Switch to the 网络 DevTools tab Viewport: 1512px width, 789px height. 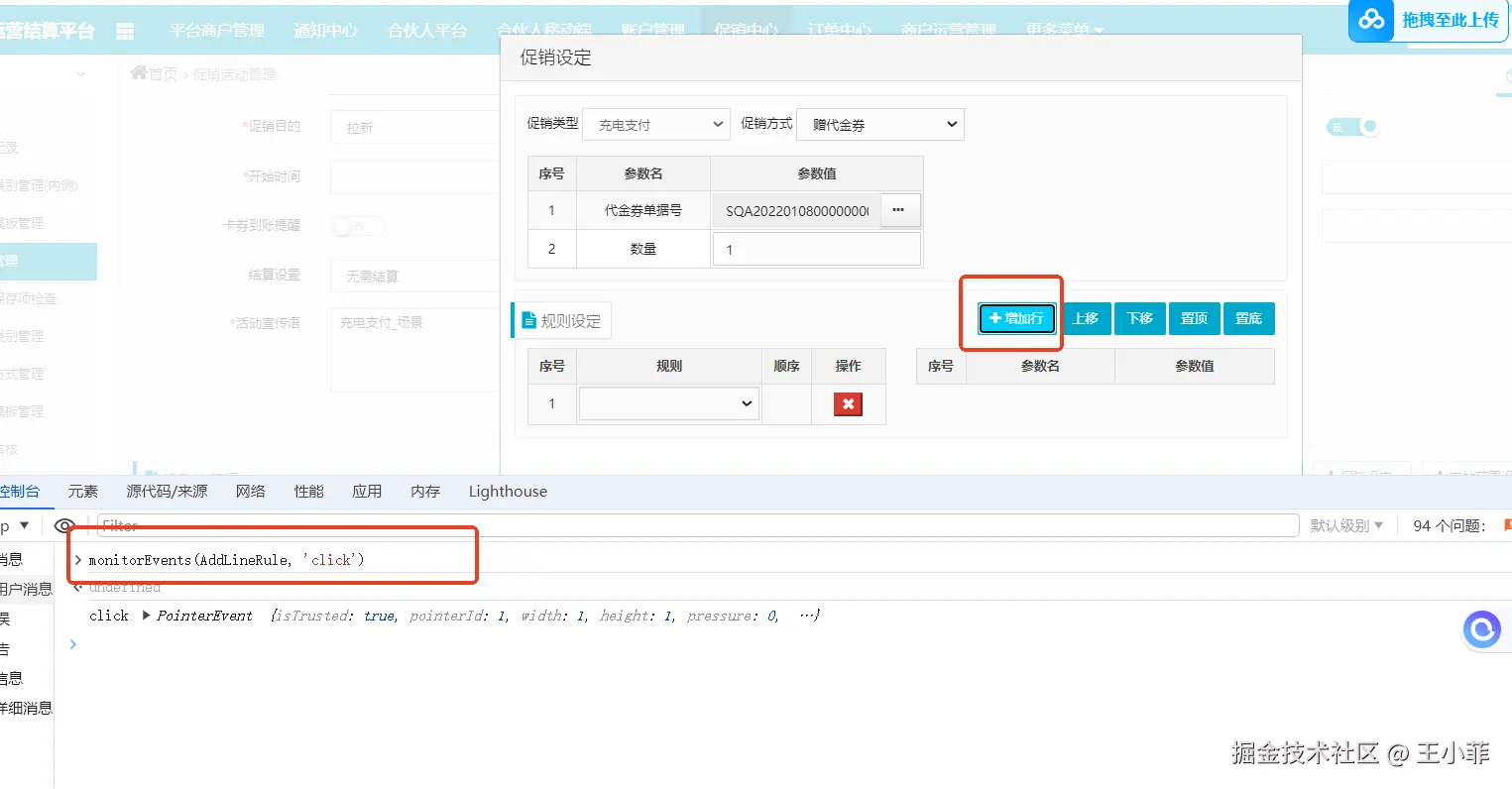pyautogui.click(x=250, y=492)
